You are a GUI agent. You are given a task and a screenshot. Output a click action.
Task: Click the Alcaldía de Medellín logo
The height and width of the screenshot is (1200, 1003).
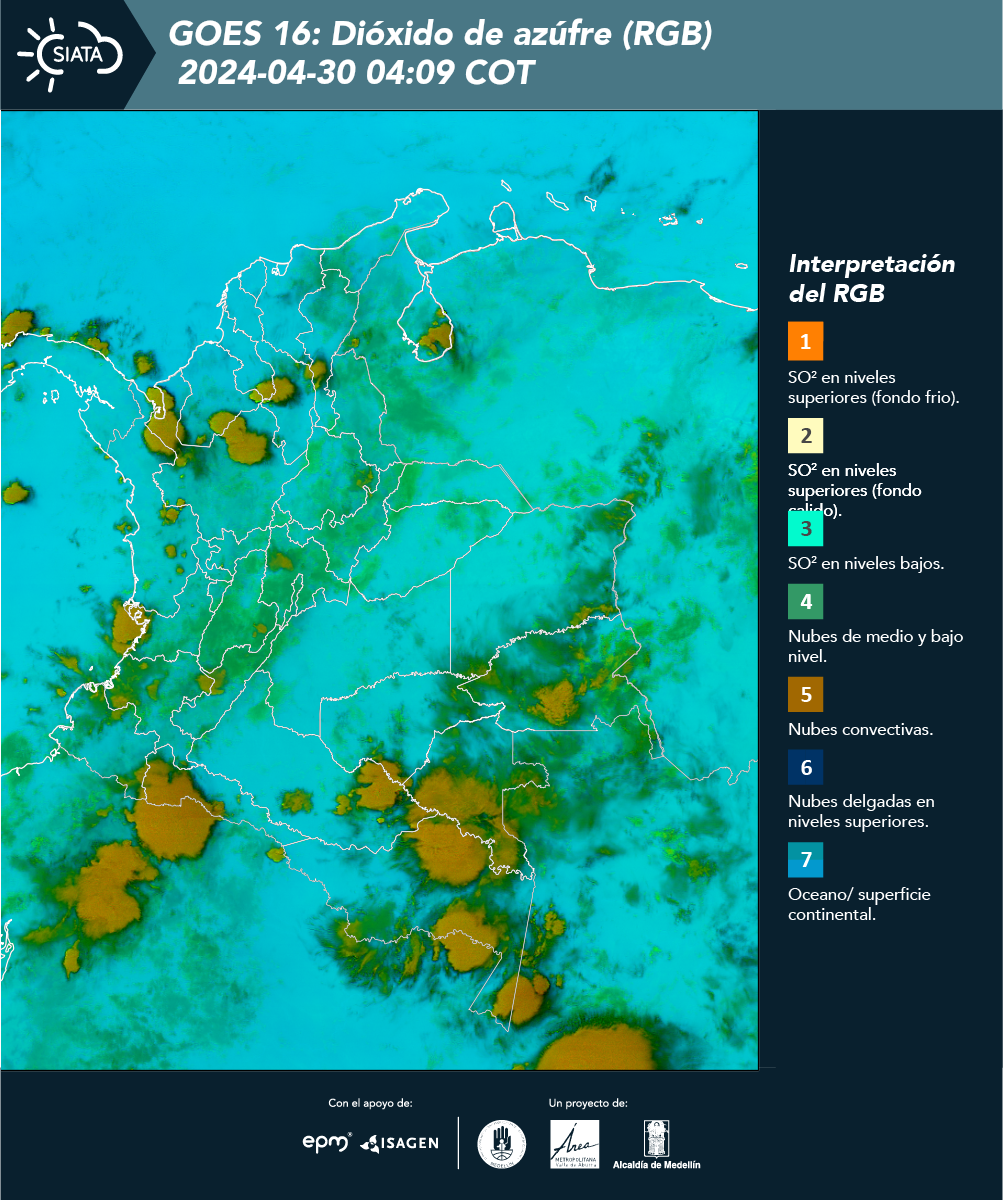pos(657,1144)
